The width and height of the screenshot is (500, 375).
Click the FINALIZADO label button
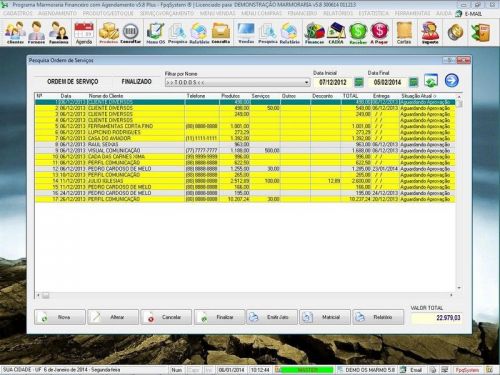(136, 82)
